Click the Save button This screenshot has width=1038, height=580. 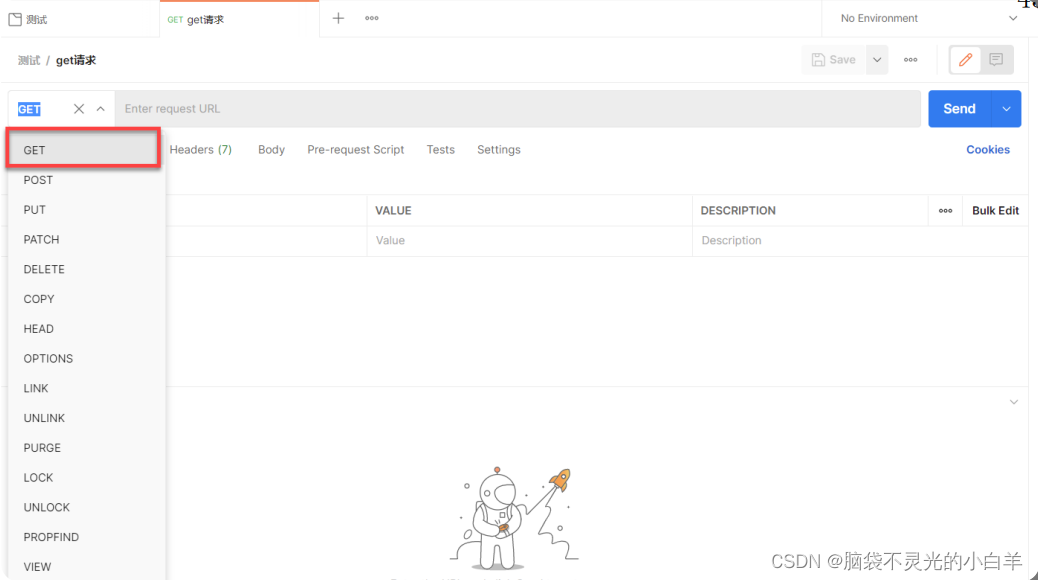(834, 60)
